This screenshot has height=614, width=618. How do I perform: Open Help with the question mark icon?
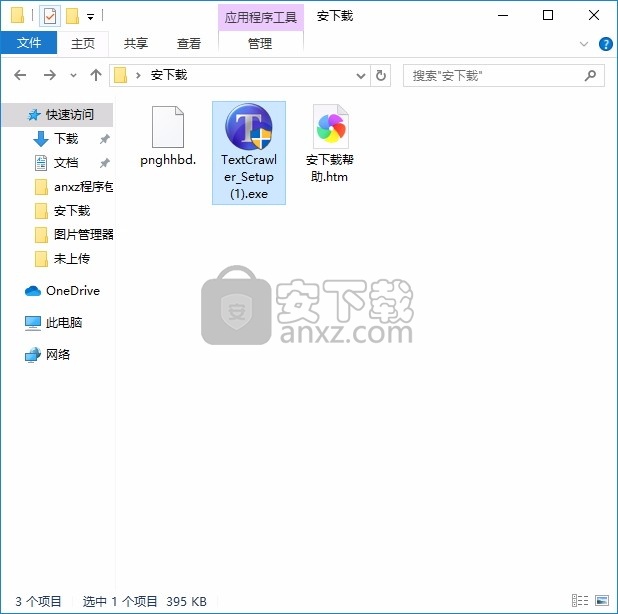(605, 44)
